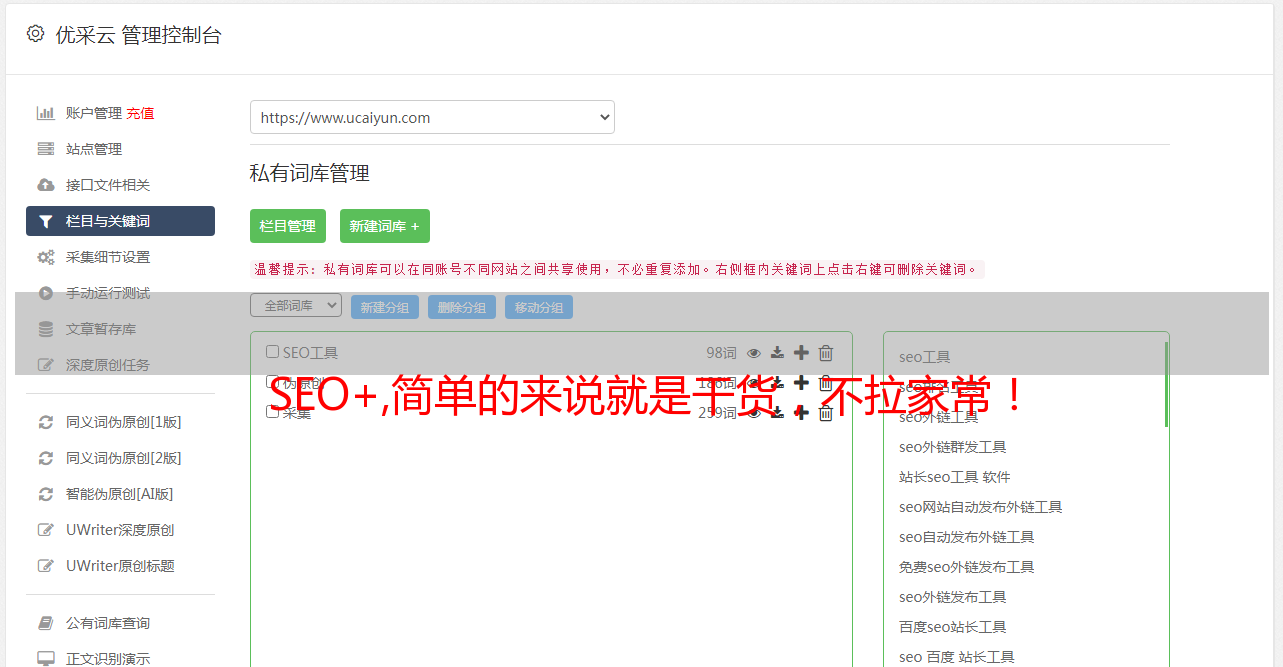Add keywords to SEO工具 with plus icon
The width and height of the screenshot is (1283, 667).
pyautogui.click(x=801, y=352)
